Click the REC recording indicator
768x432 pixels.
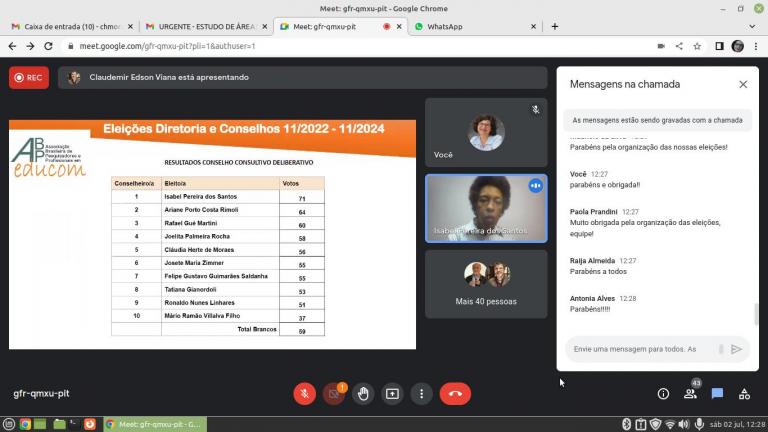tap(28, 77)
